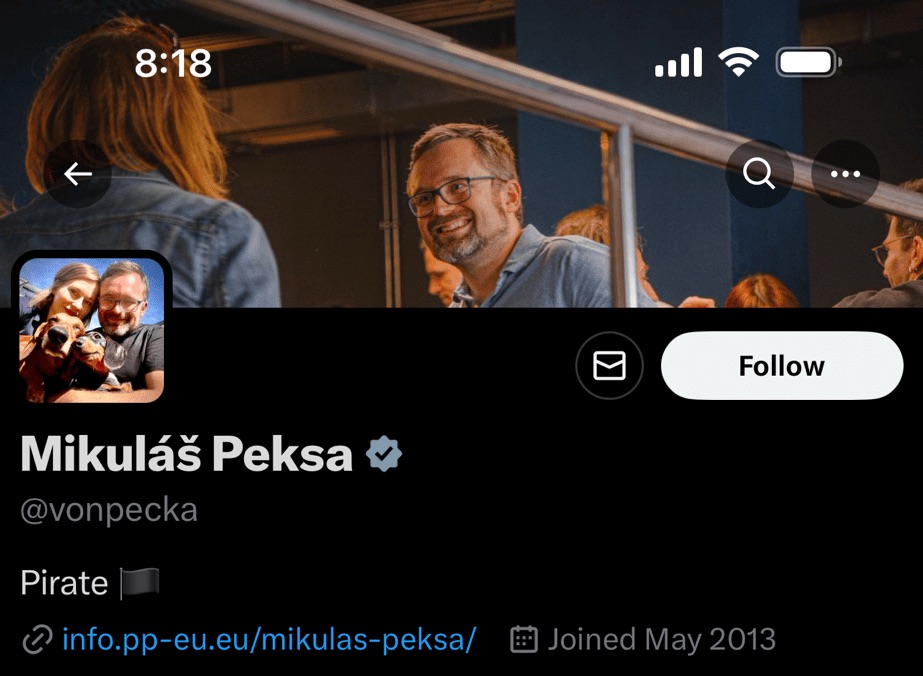Click the blue verified badge
Image resolution: width=923 pixels, height=676 pixels.
(x=384, y=454)
